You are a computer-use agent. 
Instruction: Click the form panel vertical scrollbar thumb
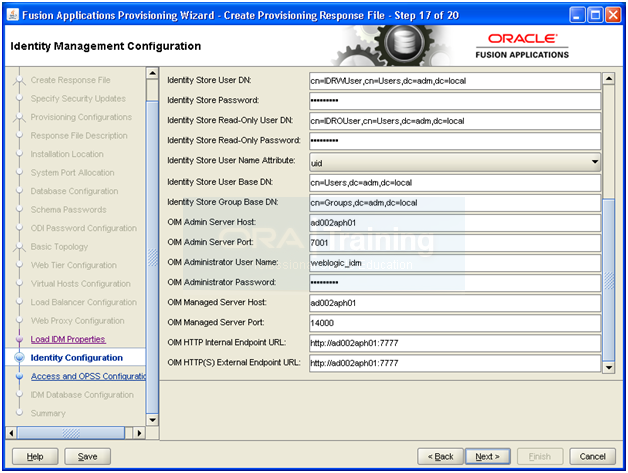point(608,280)
